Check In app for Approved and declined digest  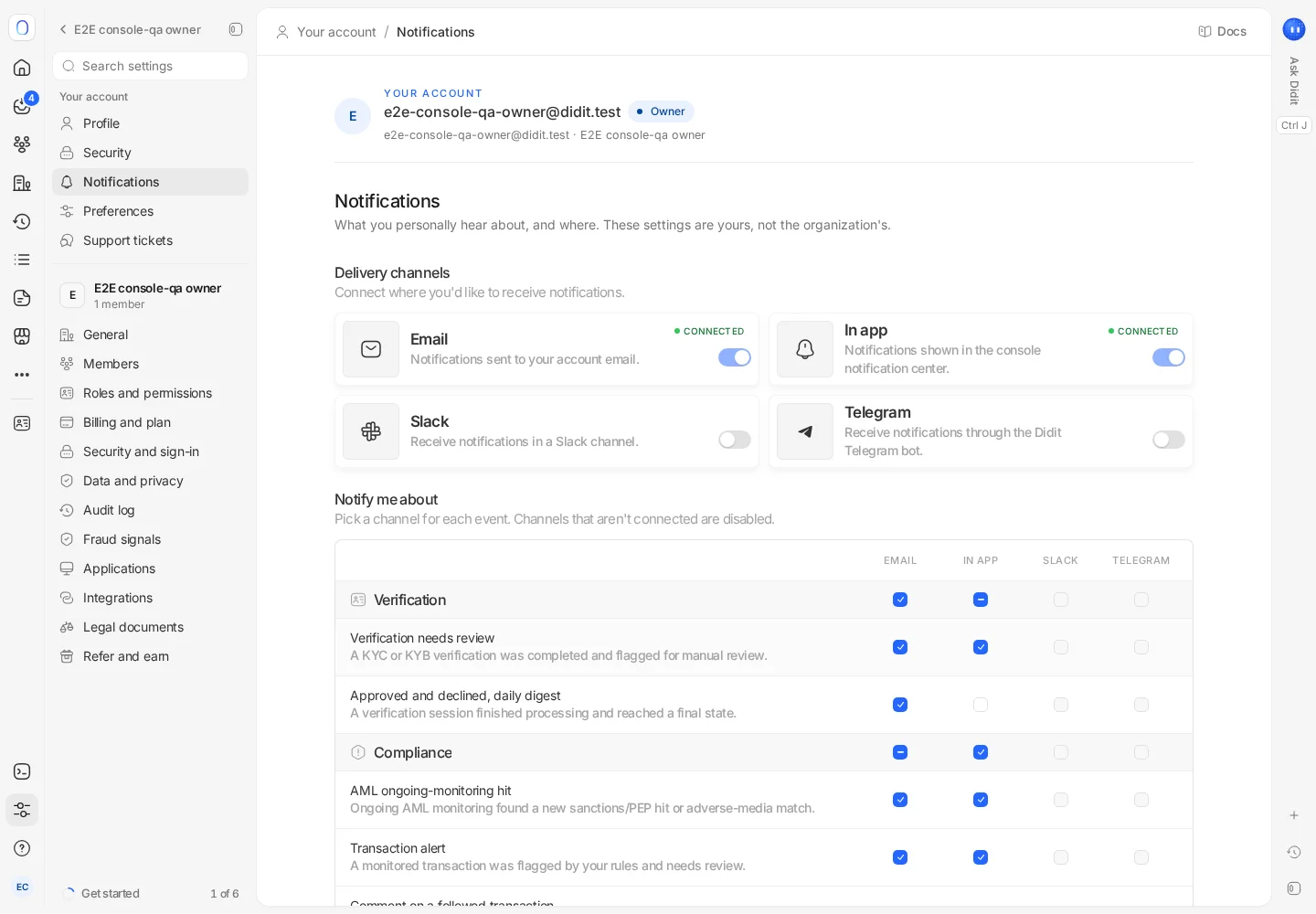[x=981, y=705]
